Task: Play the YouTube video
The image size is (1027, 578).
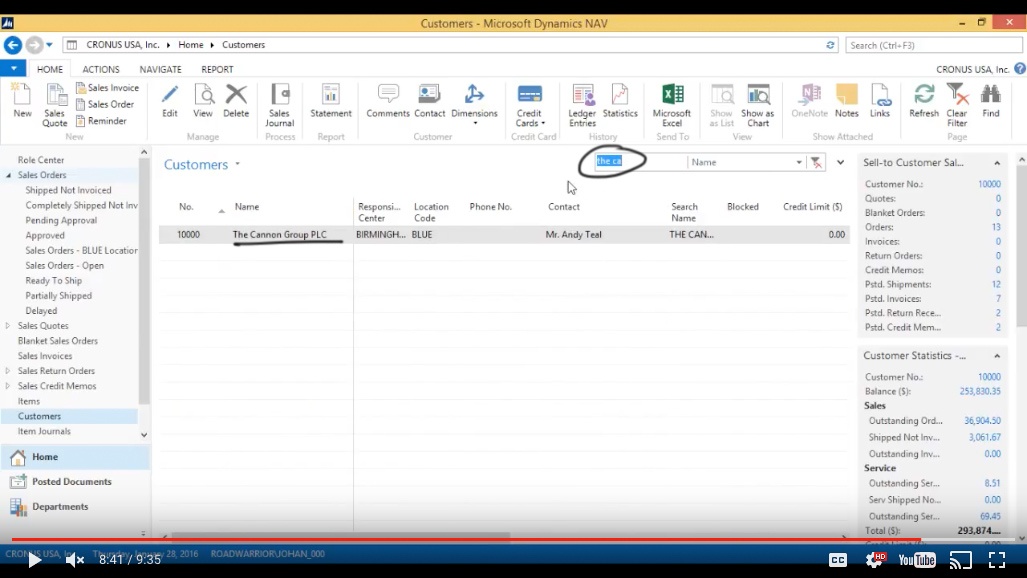Action: [x=34, y=560]
